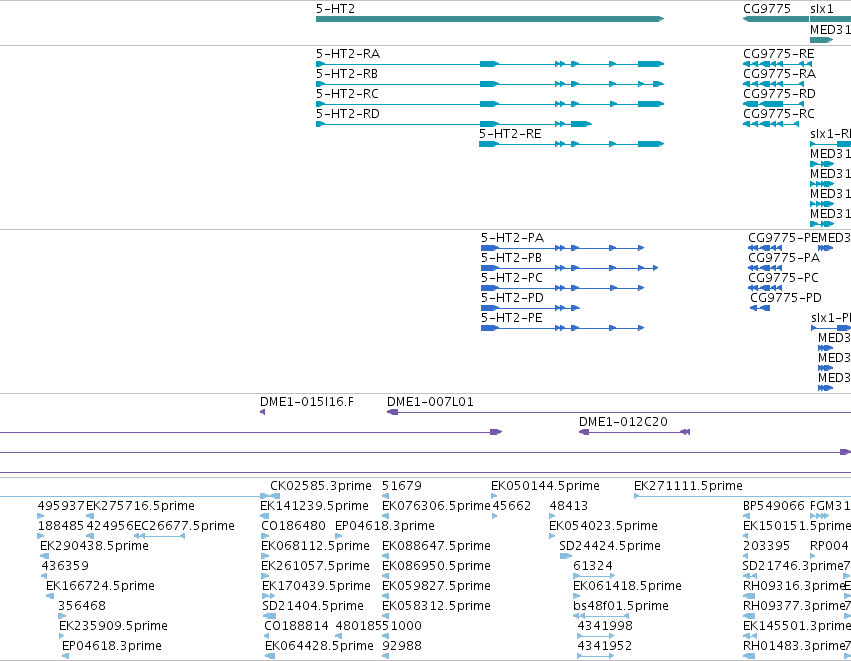Screen dimensions: 851x661
Task: Select feature label 4341998
Action: (x=605, y=626)
